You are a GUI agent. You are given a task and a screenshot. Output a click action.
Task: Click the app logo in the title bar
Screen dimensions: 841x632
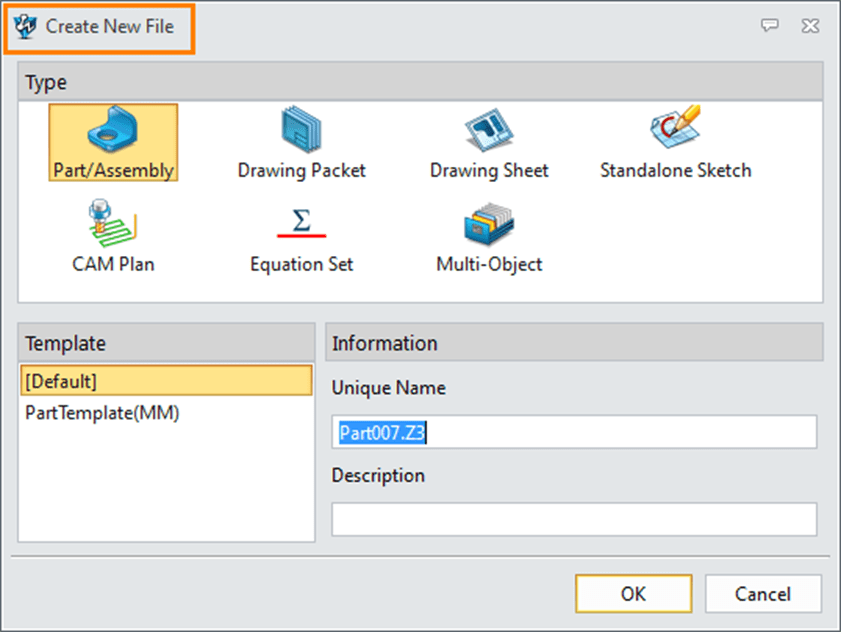point(26,27)
